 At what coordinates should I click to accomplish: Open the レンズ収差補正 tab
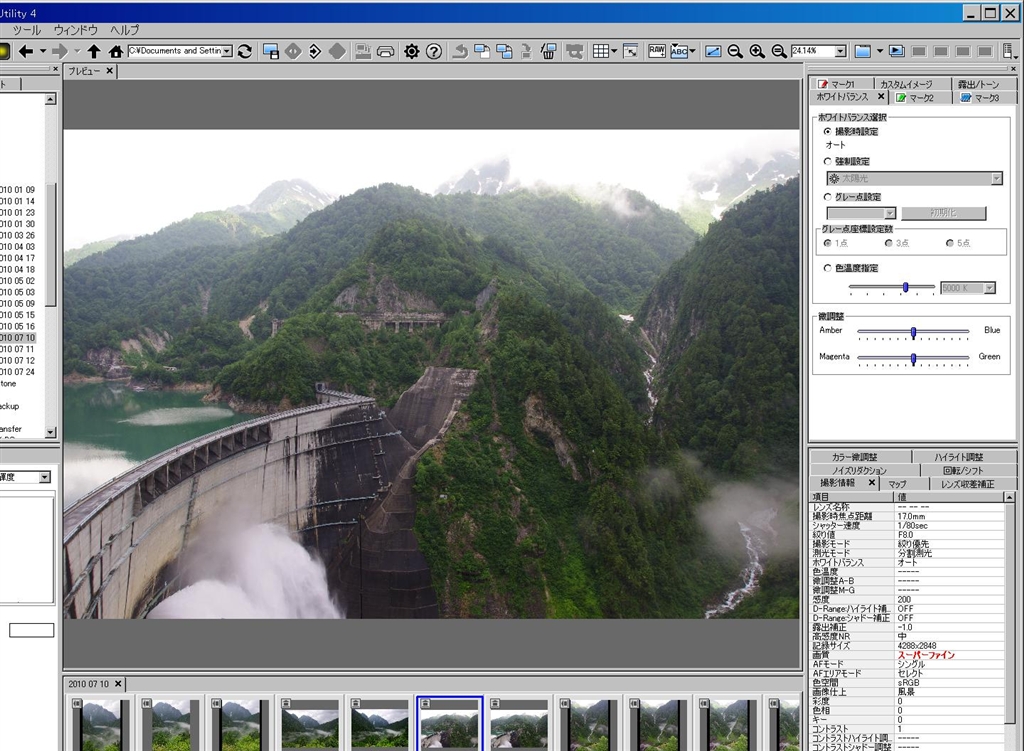click(968, 483)
